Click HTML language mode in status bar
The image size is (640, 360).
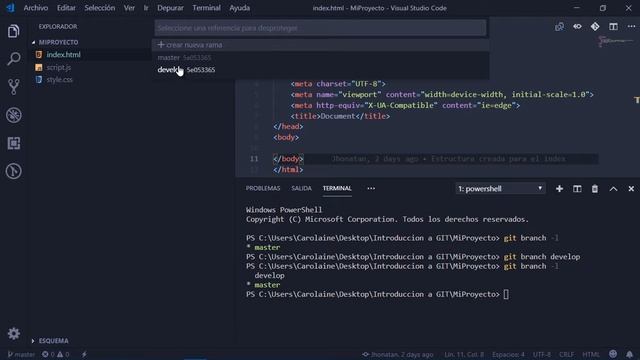click(591, 354)
